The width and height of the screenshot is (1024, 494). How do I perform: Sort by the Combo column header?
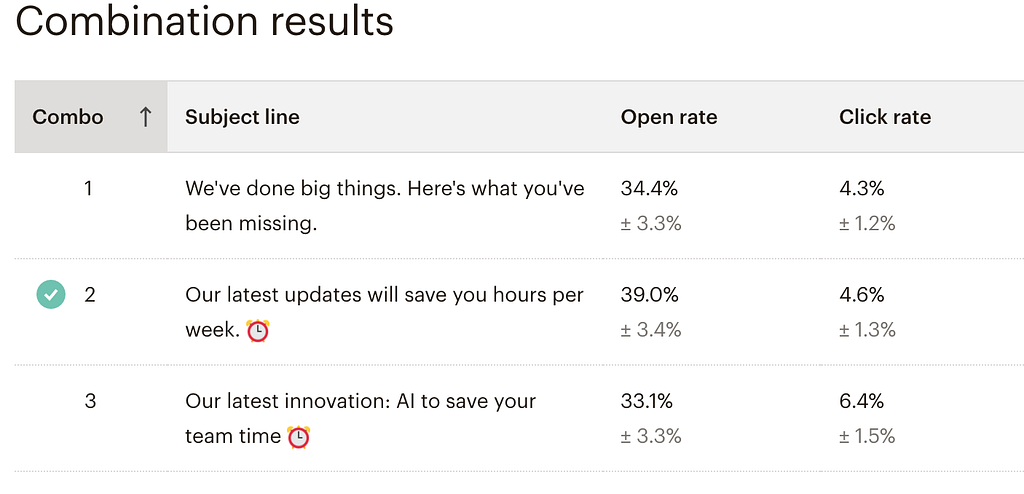68,117
